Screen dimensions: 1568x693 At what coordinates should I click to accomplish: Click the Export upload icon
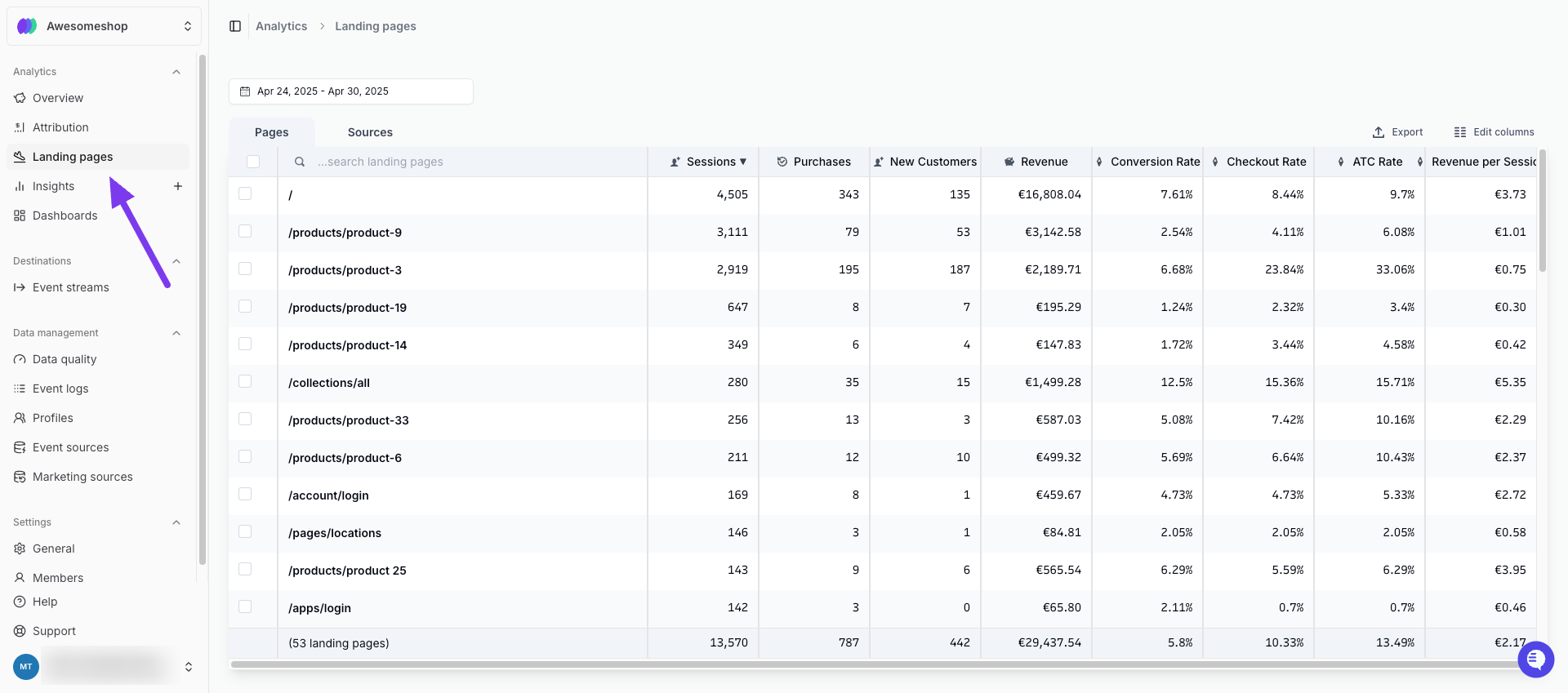1379,132
